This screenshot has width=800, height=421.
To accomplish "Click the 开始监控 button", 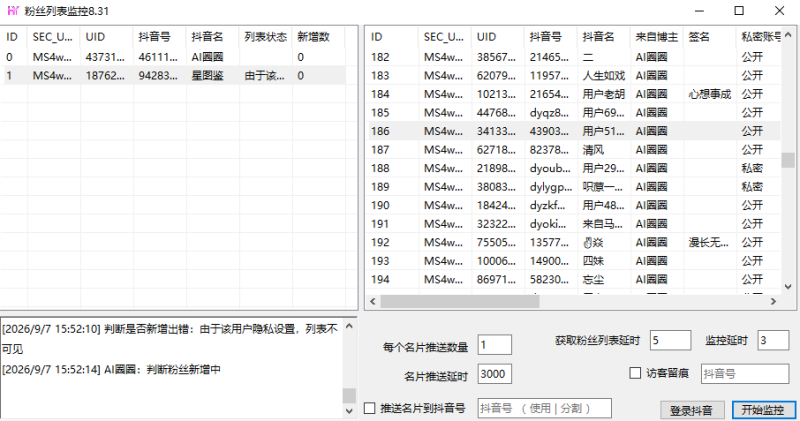I will pos(763,410).
